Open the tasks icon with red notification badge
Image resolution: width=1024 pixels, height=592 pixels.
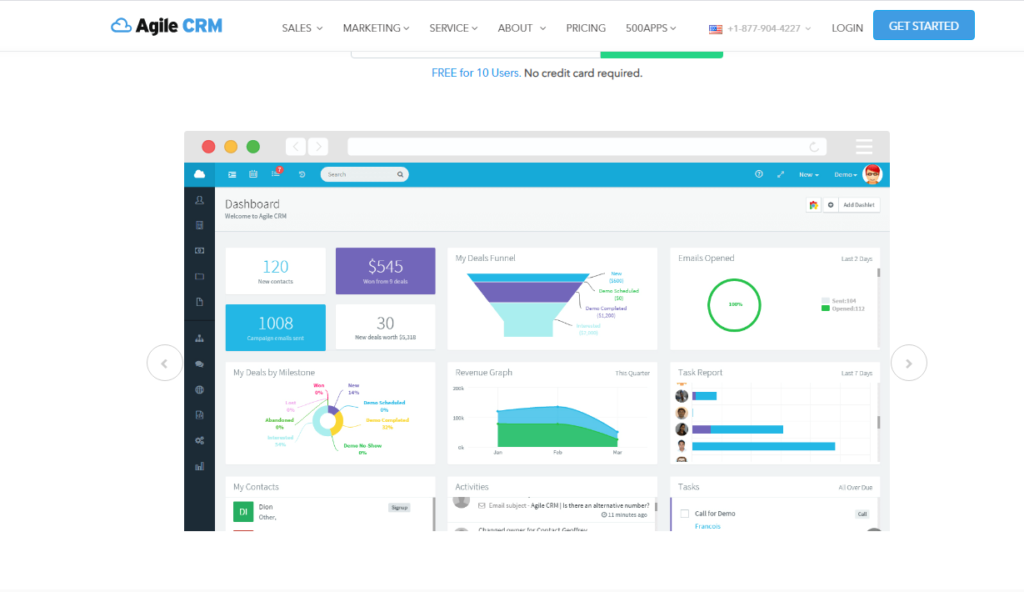(276, 173)
